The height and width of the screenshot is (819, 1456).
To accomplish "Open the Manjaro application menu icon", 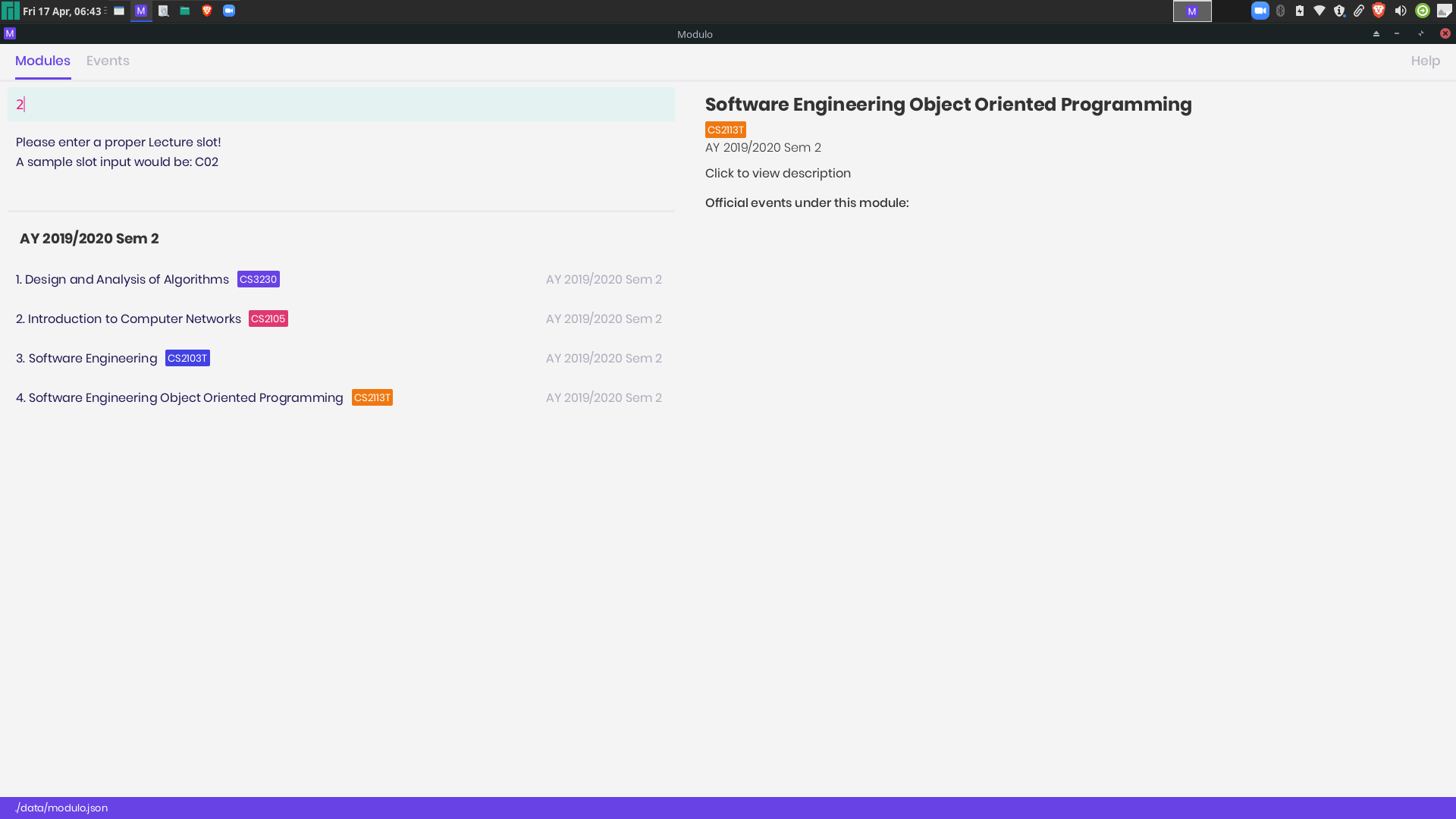I will pos(10,11).
